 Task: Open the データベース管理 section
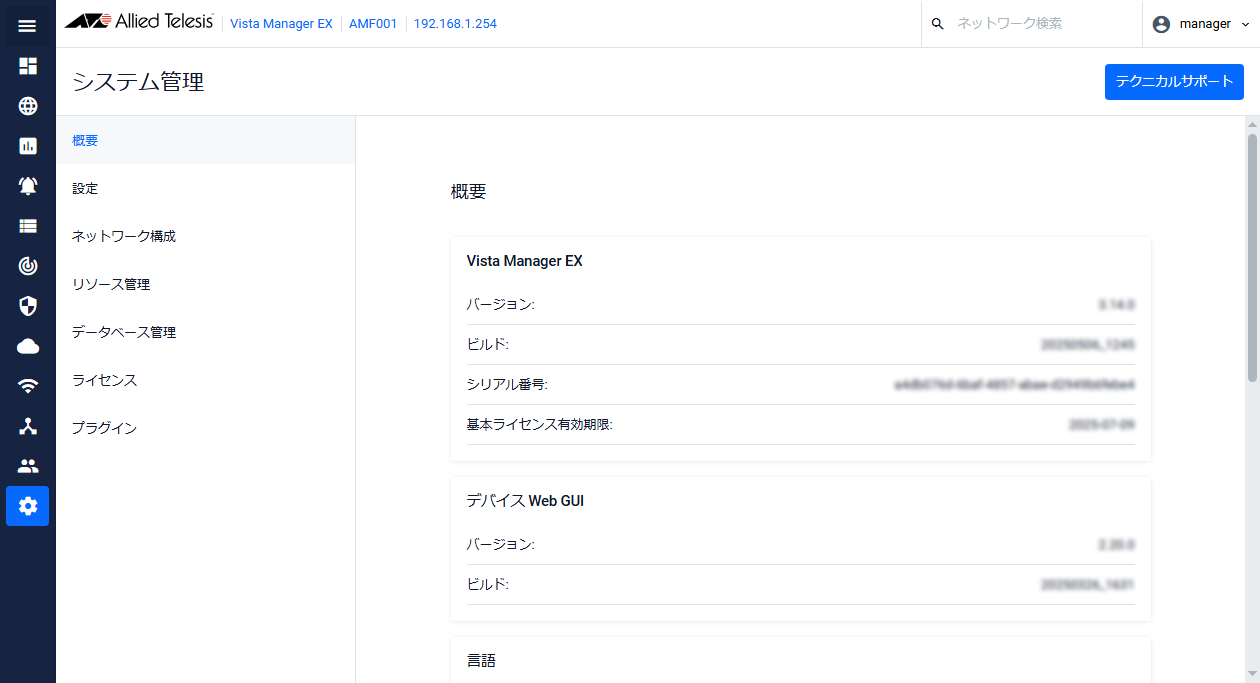click(205, 332)
